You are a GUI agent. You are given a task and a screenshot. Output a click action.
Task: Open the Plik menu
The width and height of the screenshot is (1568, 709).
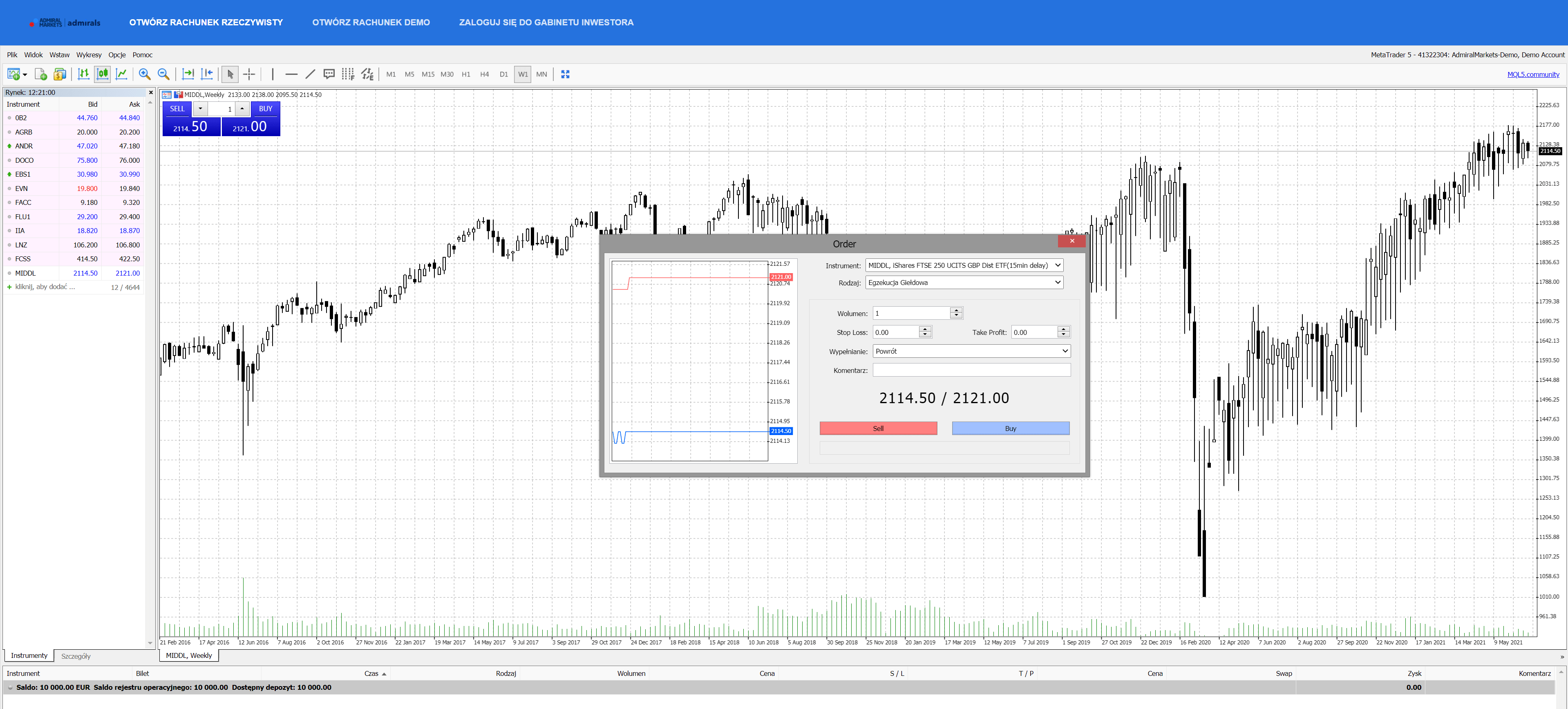pyautogui.click(x=12, y=55)
